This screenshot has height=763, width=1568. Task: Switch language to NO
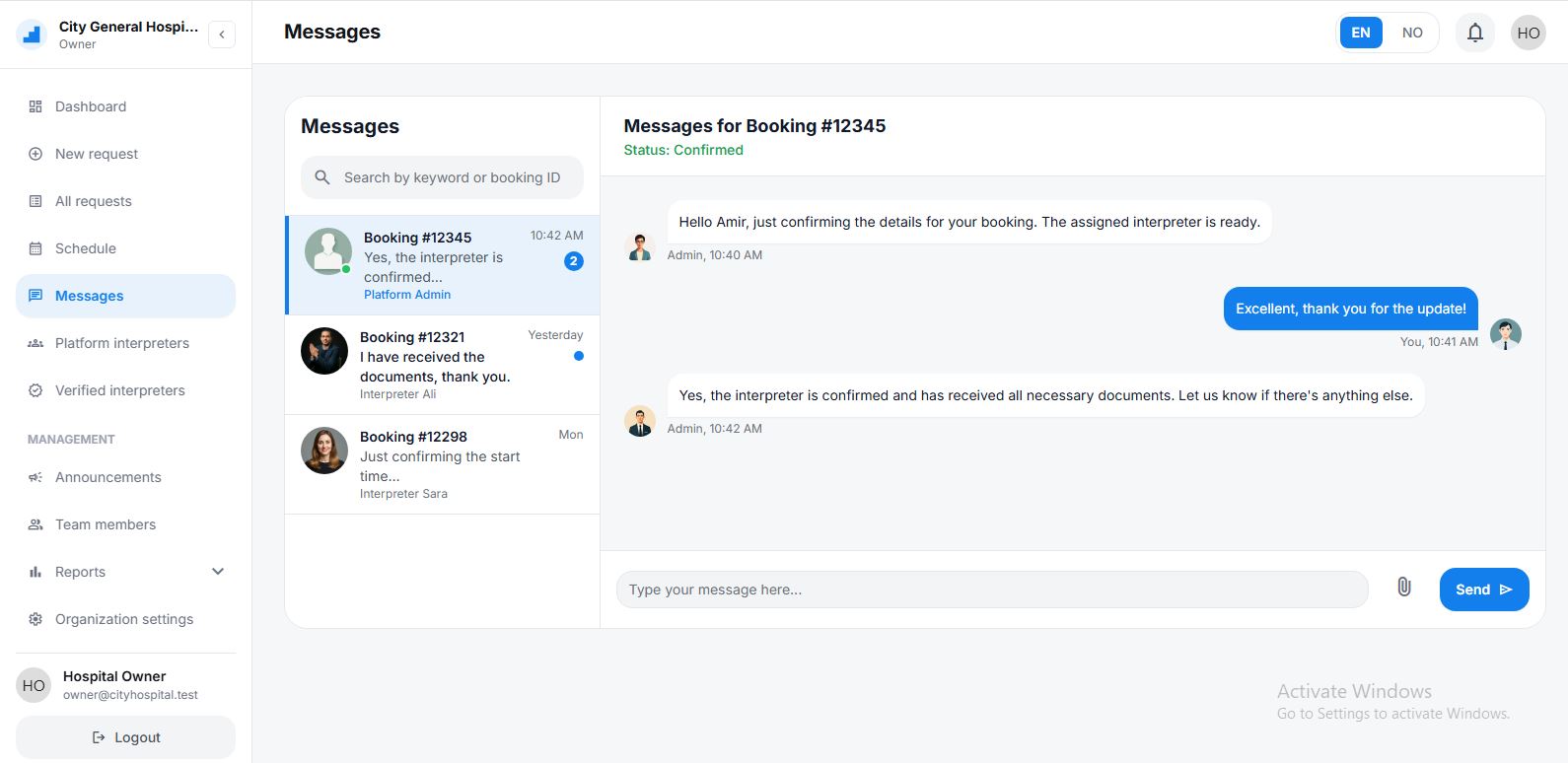coord(1412,33)
